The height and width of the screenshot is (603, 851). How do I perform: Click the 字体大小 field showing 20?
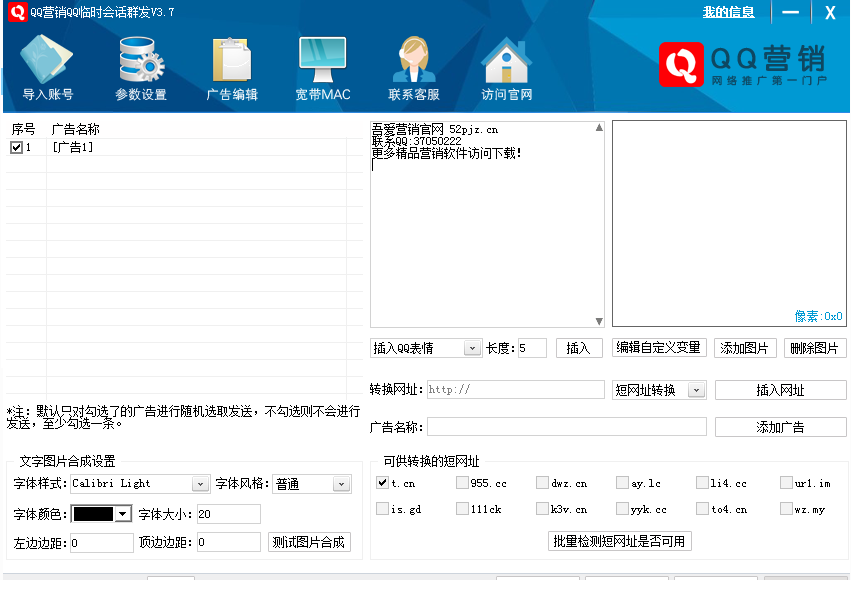coord(228,513)
